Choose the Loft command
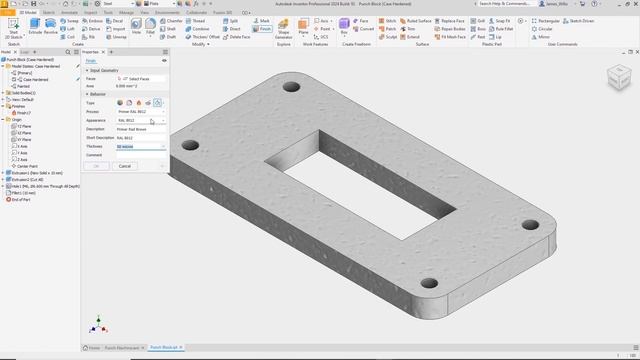The height and width of the screenshot is (360, 640). [68, 29]
